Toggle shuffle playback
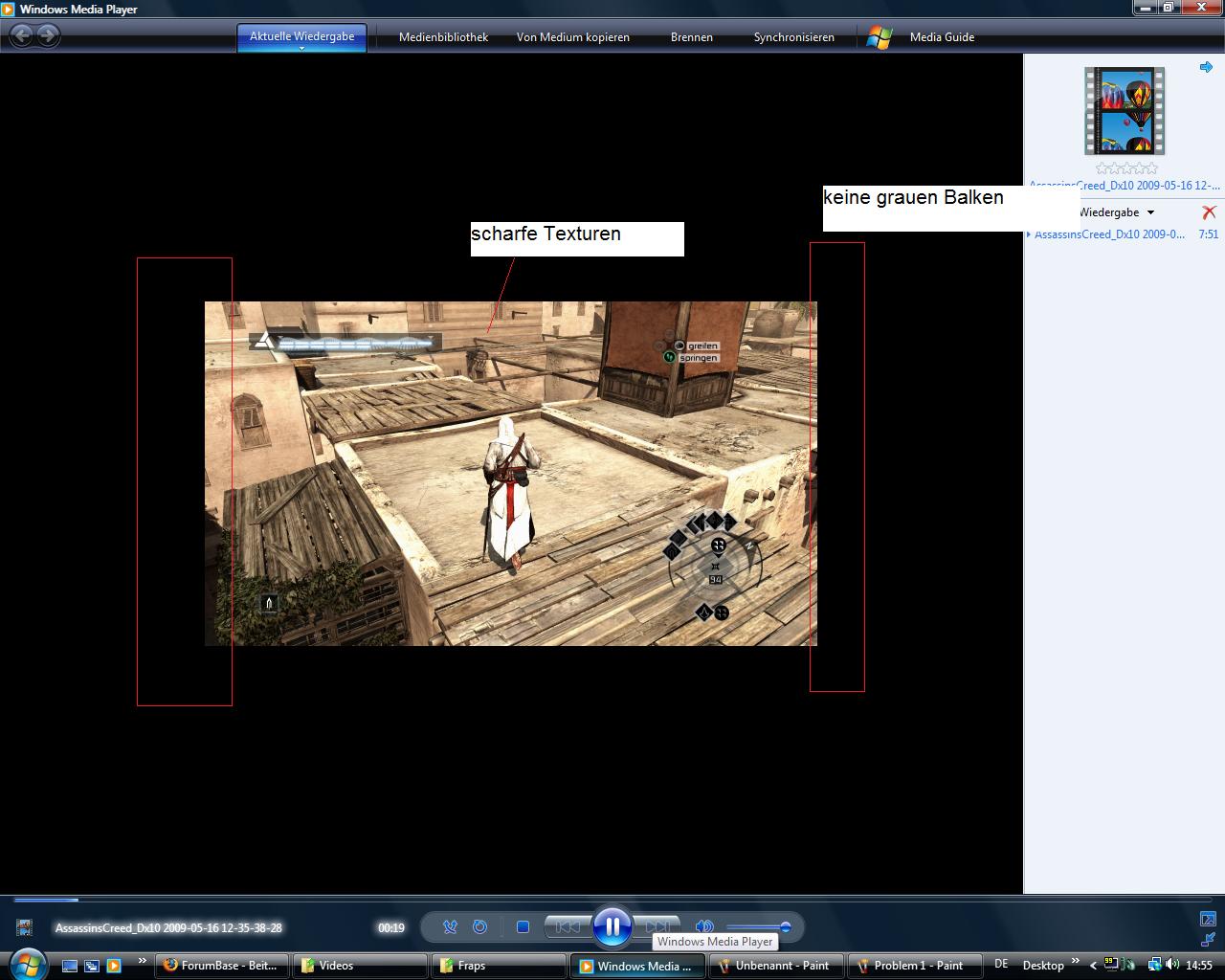1225x980 pixels. [450, 926]
